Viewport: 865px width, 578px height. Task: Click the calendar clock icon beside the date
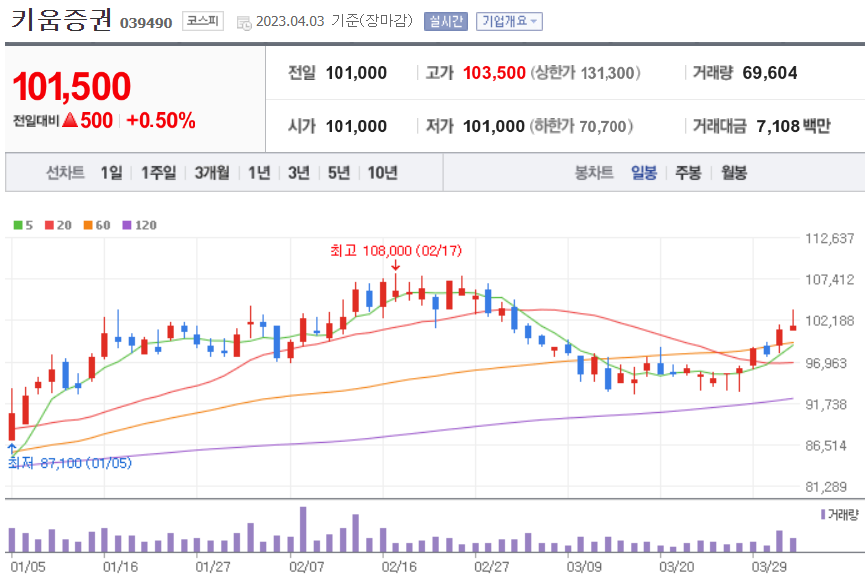(x=244, y=22)
